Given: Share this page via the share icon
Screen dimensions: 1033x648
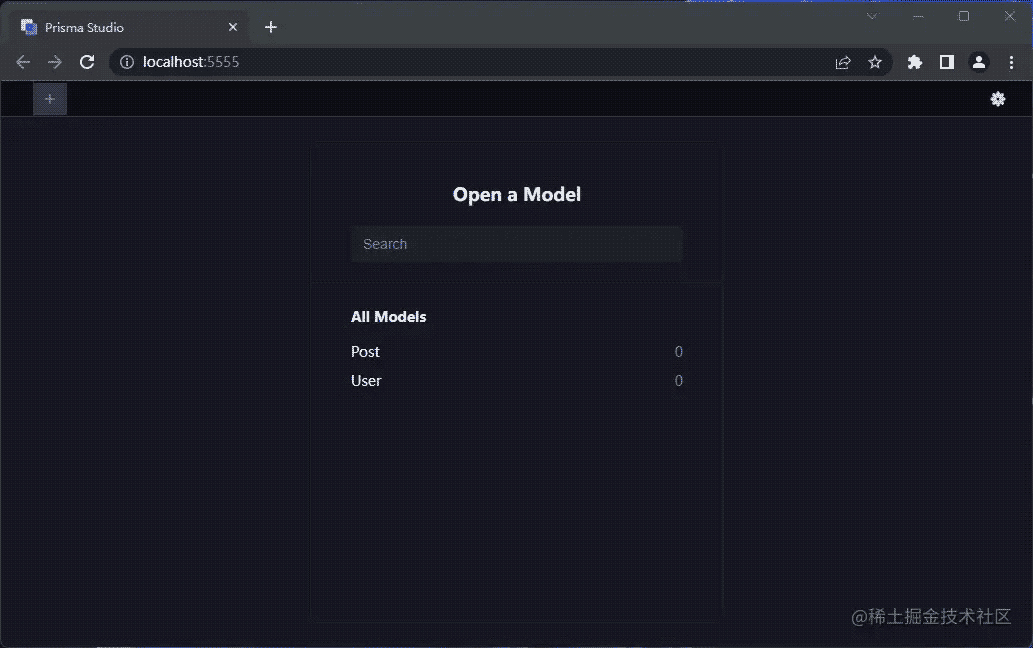Looking at the screenshot, I should click(843, 62).
